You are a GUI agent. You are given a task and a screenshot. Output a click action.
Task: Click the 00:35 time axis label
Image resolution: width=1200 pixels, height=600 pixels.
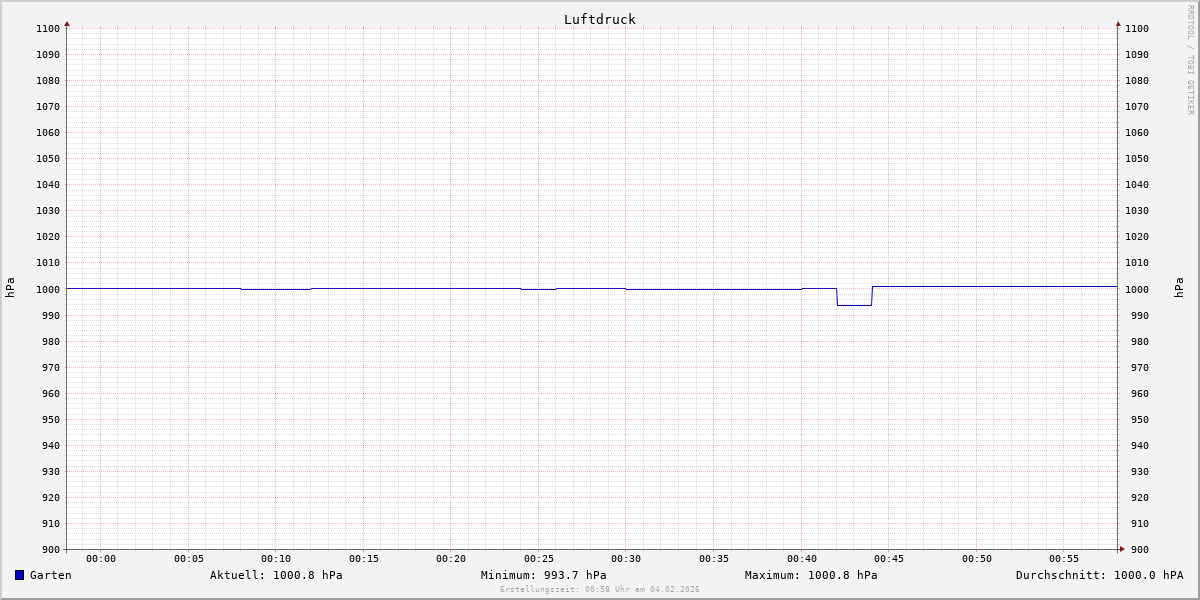point(714,558)
